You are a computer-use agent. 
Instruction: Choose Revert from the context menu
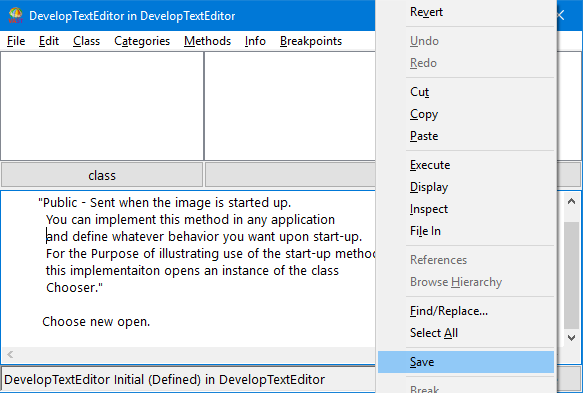point(466,12)
